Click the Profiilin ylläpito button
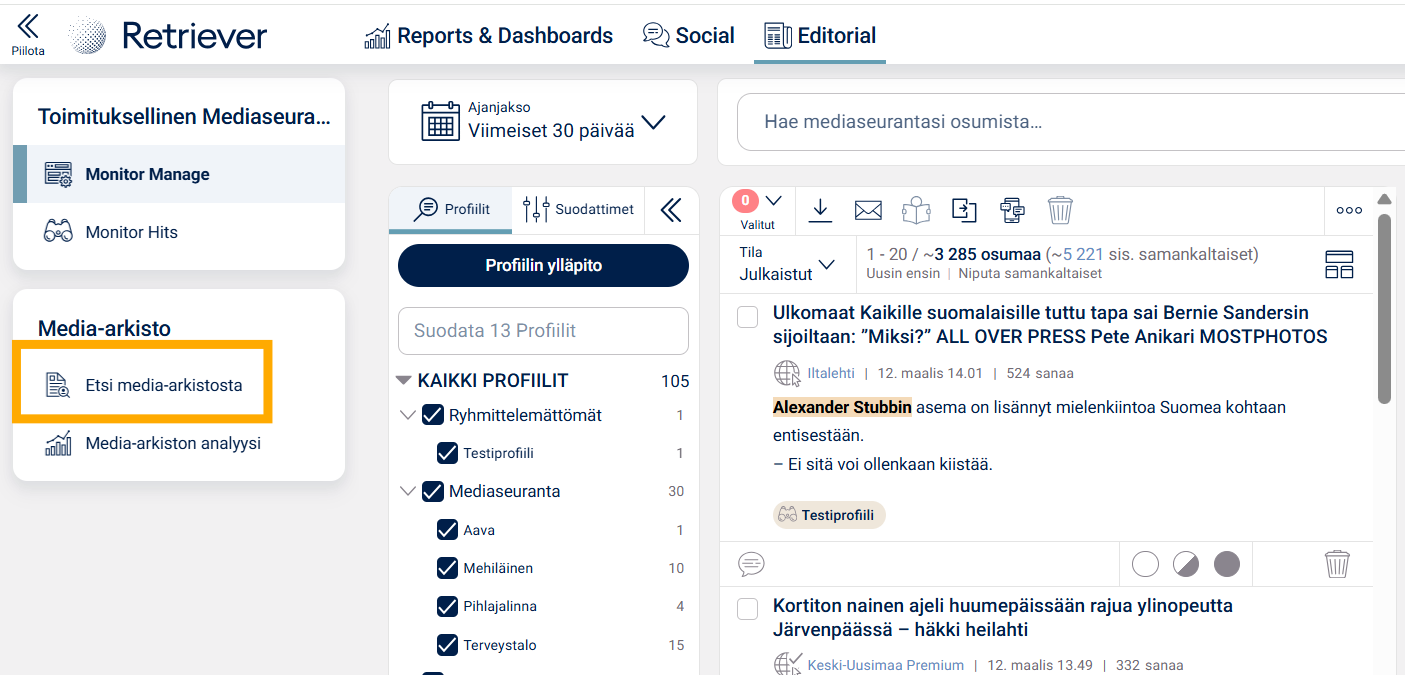Viewport: 1405px width, 675px height. [x=543, y=266]
